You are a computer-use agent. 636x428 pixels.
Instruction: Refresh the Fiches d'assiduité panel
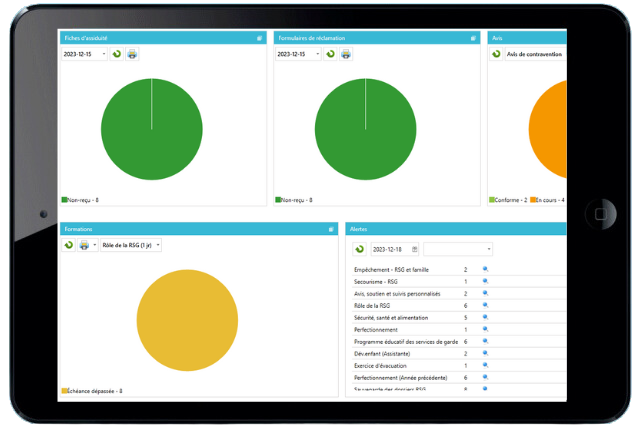pyautogui.click(x=117, y=54)
